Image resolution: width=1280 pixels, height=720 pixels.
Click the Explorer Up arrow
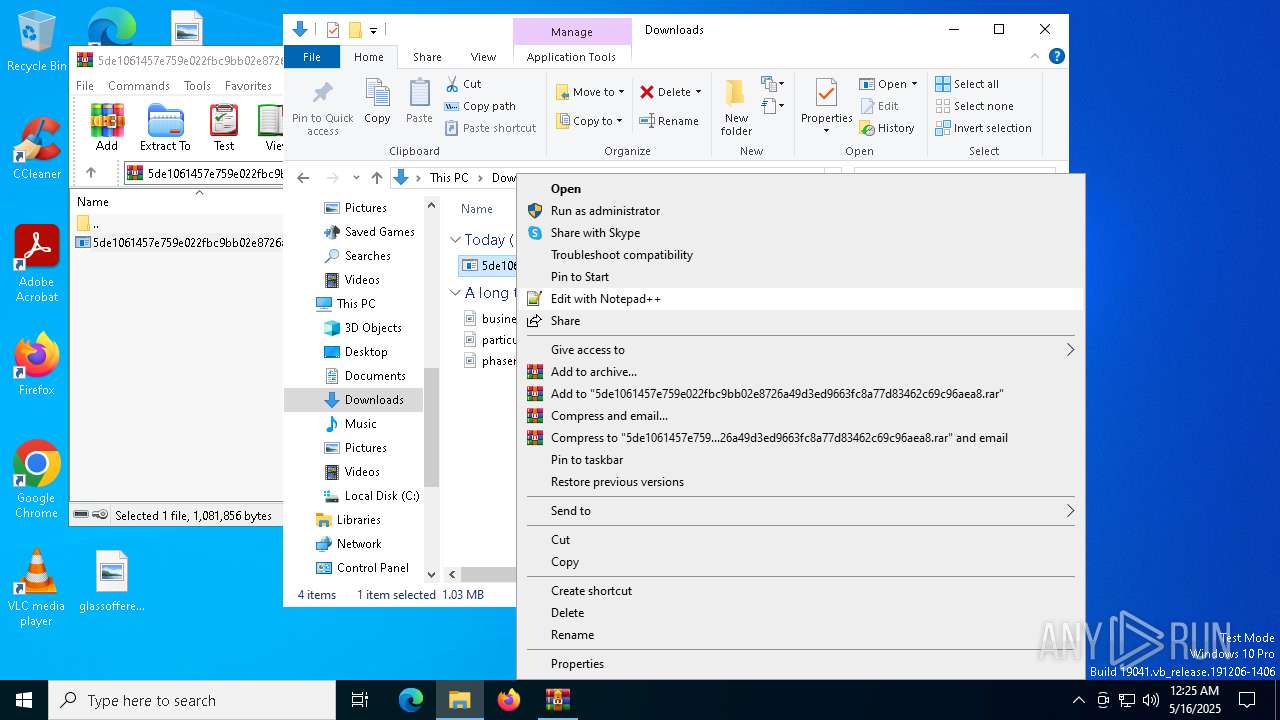click(377, 178)
